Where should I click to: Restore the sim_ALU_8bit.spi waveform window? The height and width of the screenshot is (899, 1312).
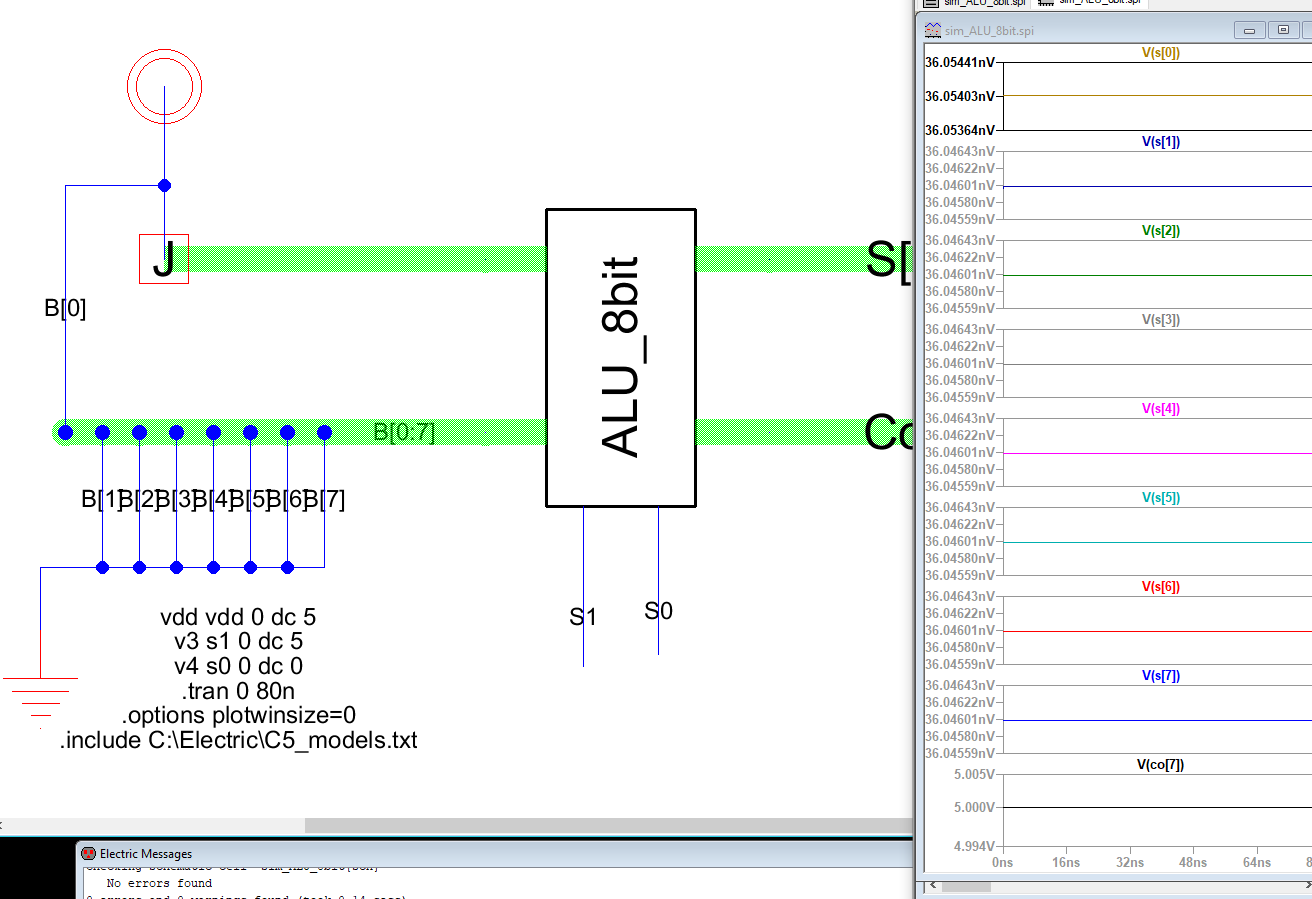(1283, 30)
